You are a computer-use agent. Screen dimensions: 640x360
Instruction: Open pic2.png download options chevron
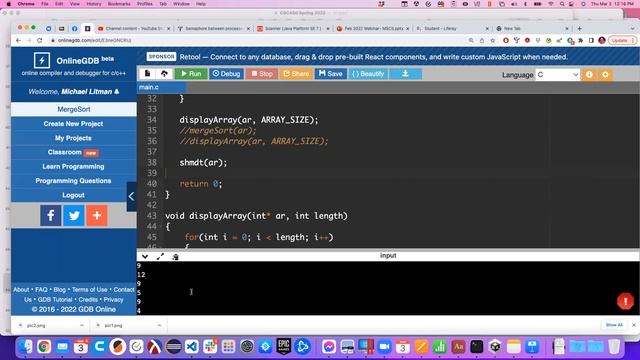82,325
